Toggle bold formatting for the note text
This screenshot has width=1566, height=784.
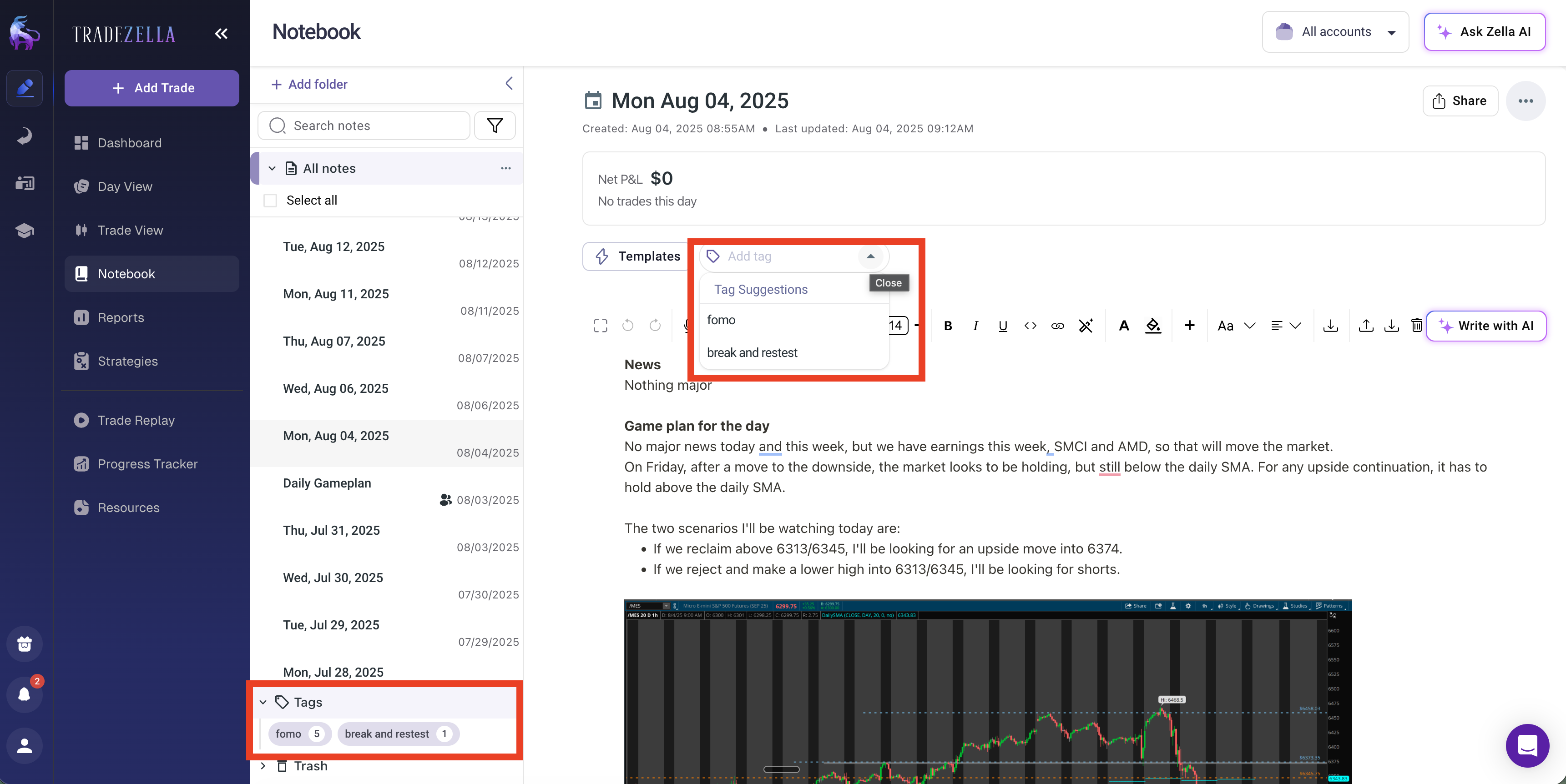pyautogui.click(x=948, y=326)
